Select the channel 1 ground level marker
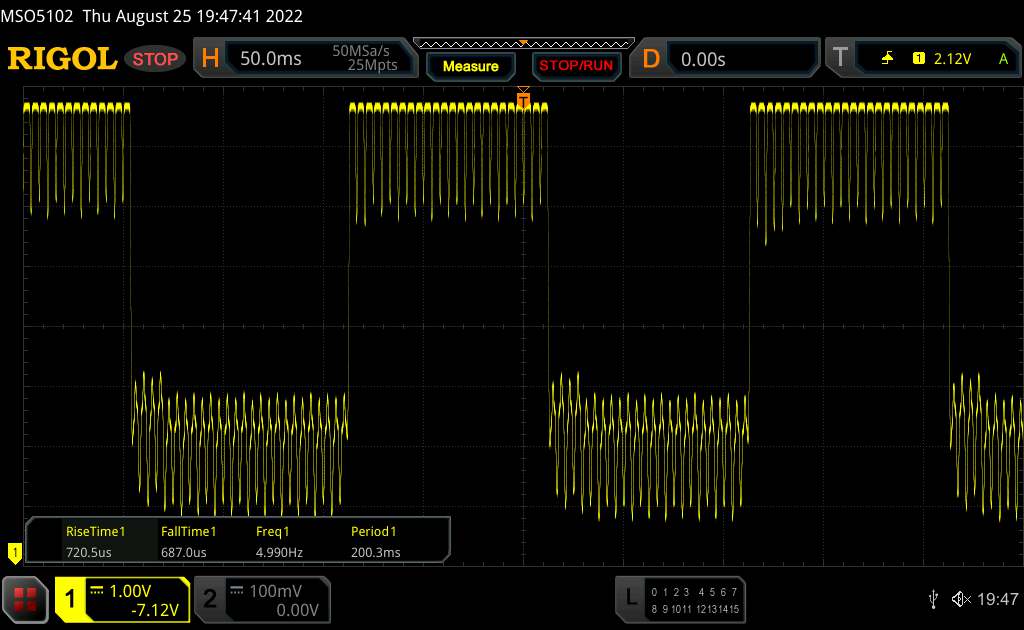Viewport: 1024px width, 630px height. click(x=14, y=551)
